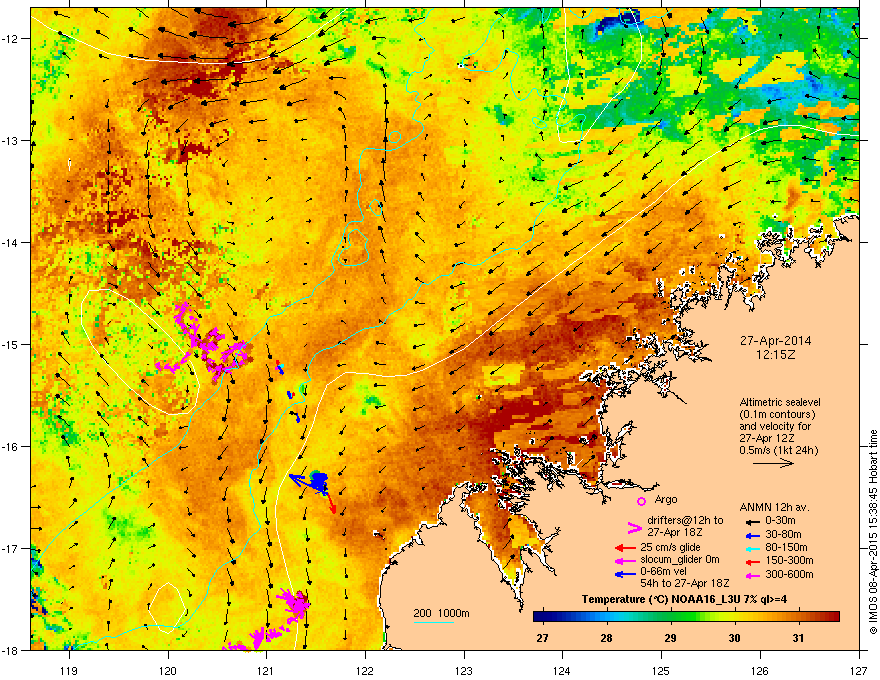
Task: Click the '121' longitude axis label
Action: click(x=266, y=670)
